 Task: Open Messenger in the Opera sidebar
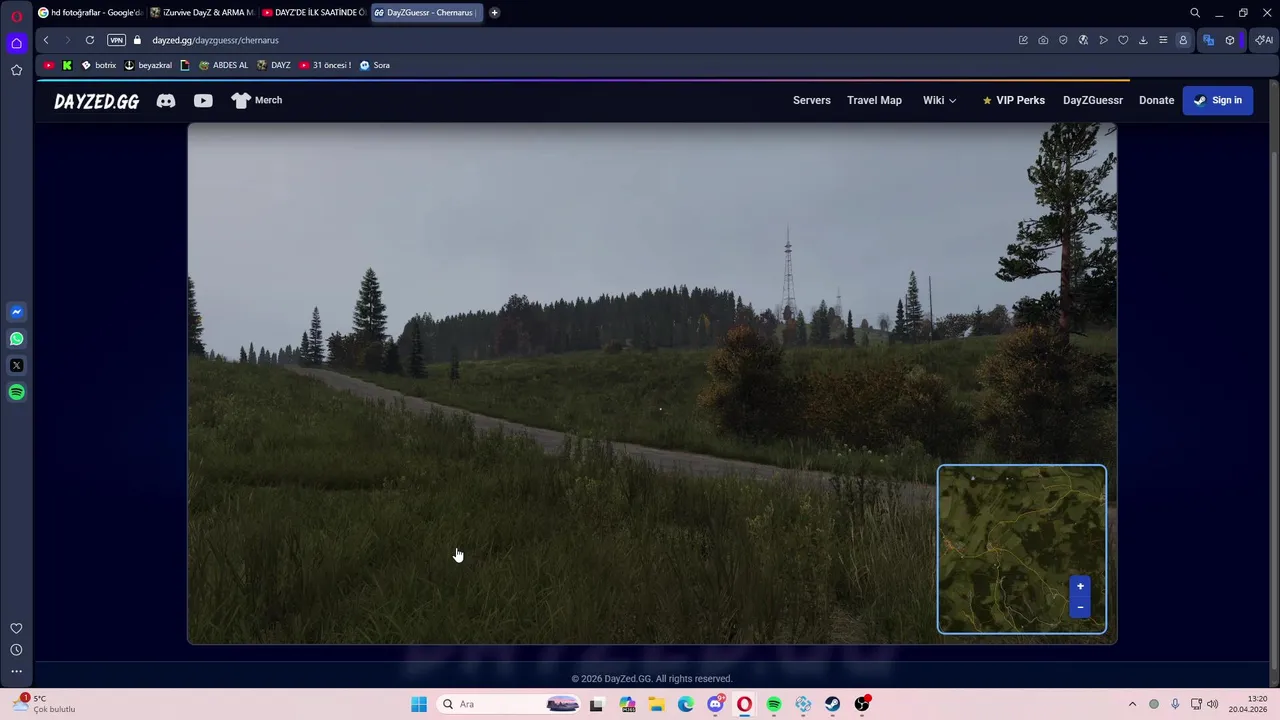pos(16,312)
